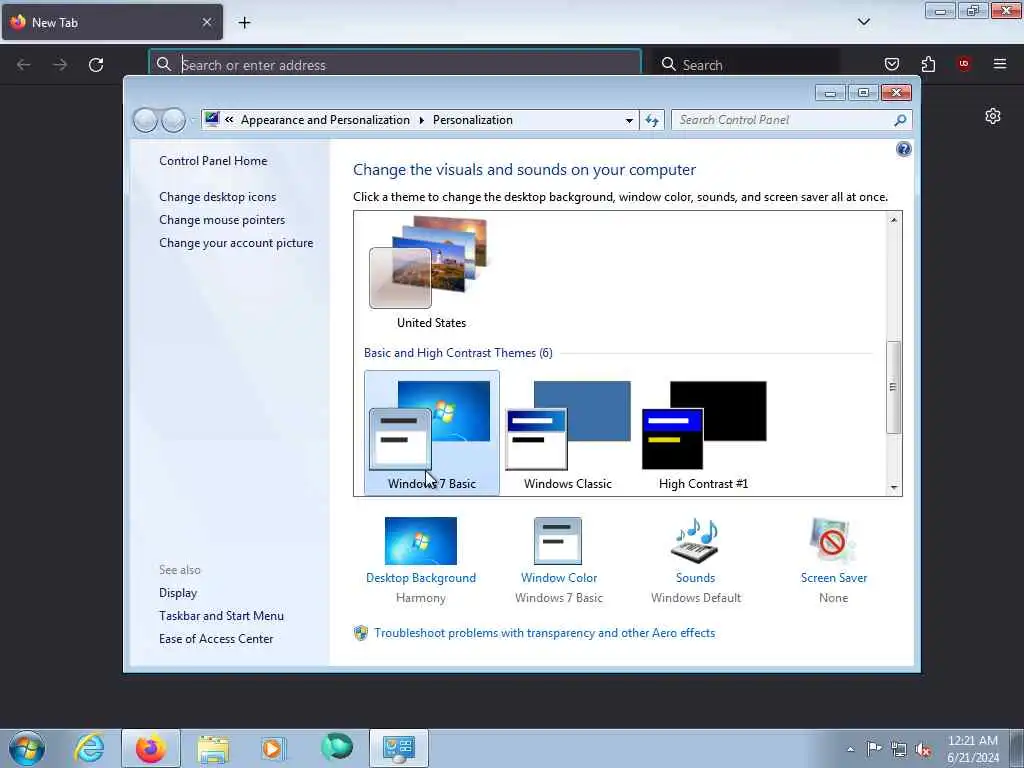Click the Pocket save icon
This screenshot has width=1024, height=768.
(x=891, y=64)
